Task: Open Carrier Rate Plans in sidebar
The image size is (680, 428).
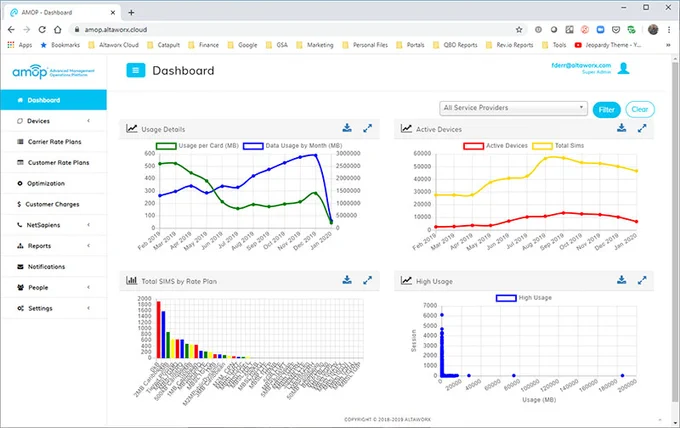Action: coord(53,142)
